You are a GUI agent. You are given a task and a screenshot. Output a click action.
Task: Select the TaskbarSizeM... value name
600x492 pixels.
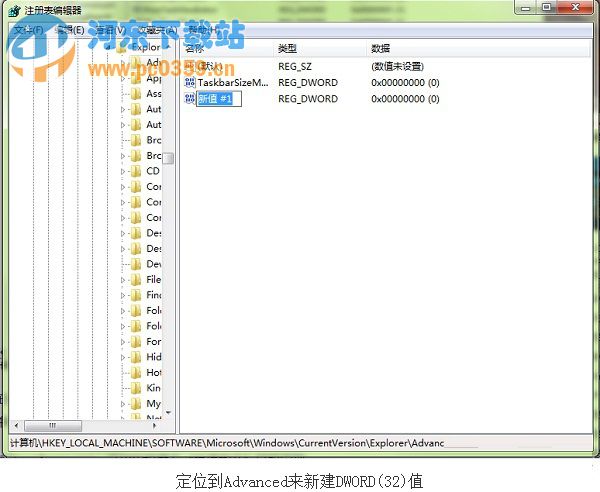[233, 82]
